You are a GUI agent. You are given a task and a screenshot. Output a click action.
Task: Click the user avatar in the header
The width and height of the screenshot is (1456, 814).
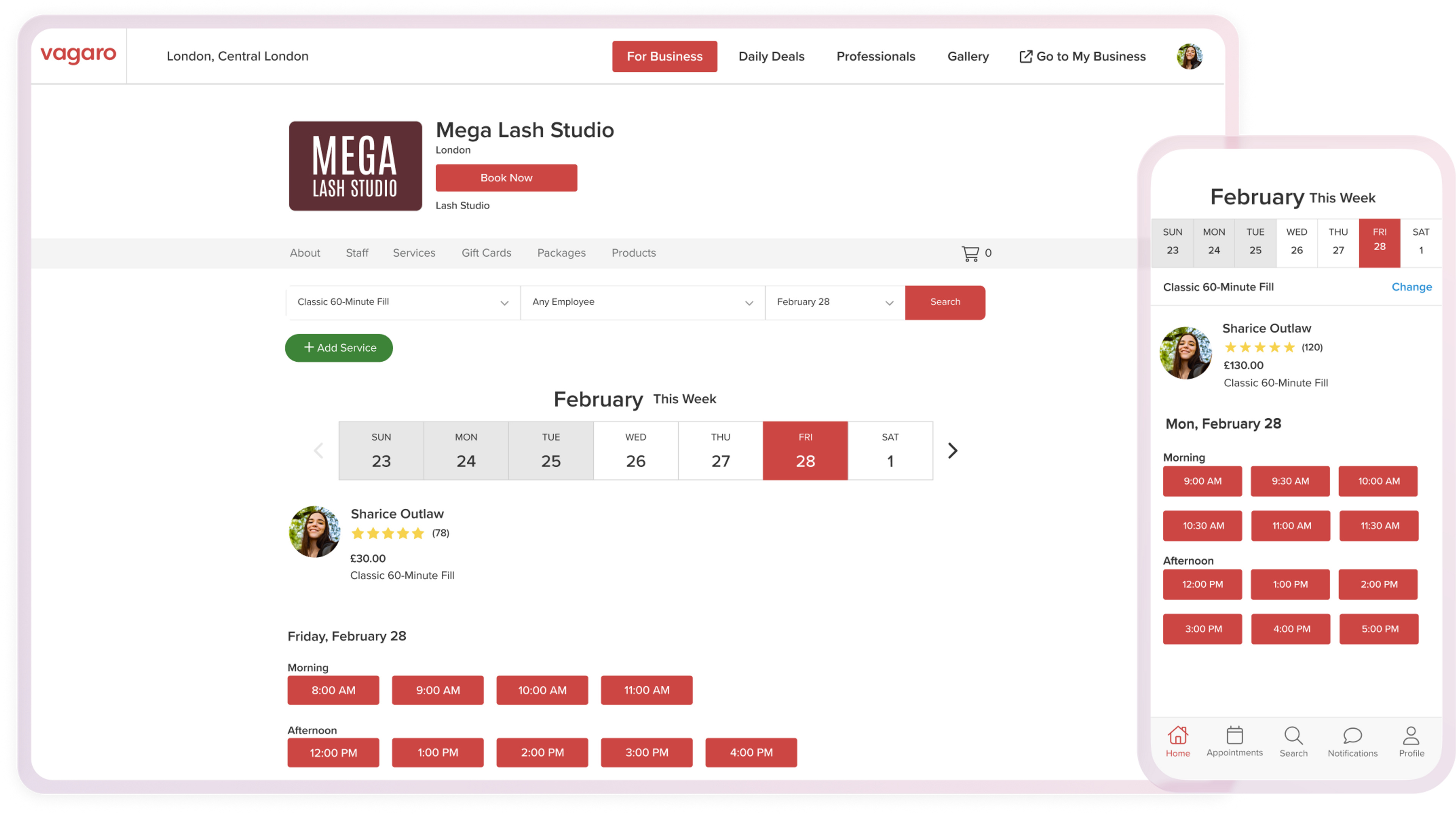[x=1189, y=56]
